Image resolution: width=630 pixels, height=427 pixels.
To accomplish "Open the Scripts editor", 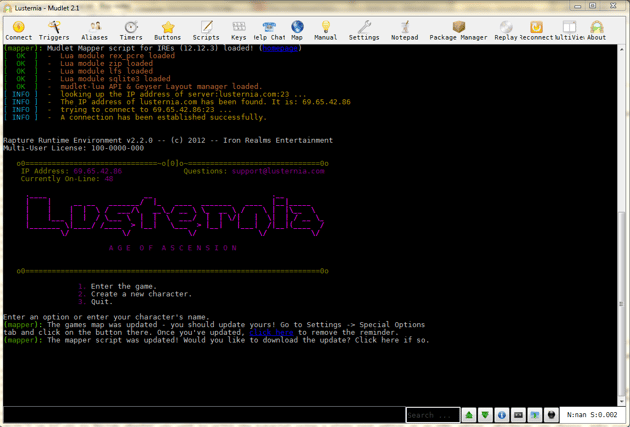I will [x=206, y=30].
